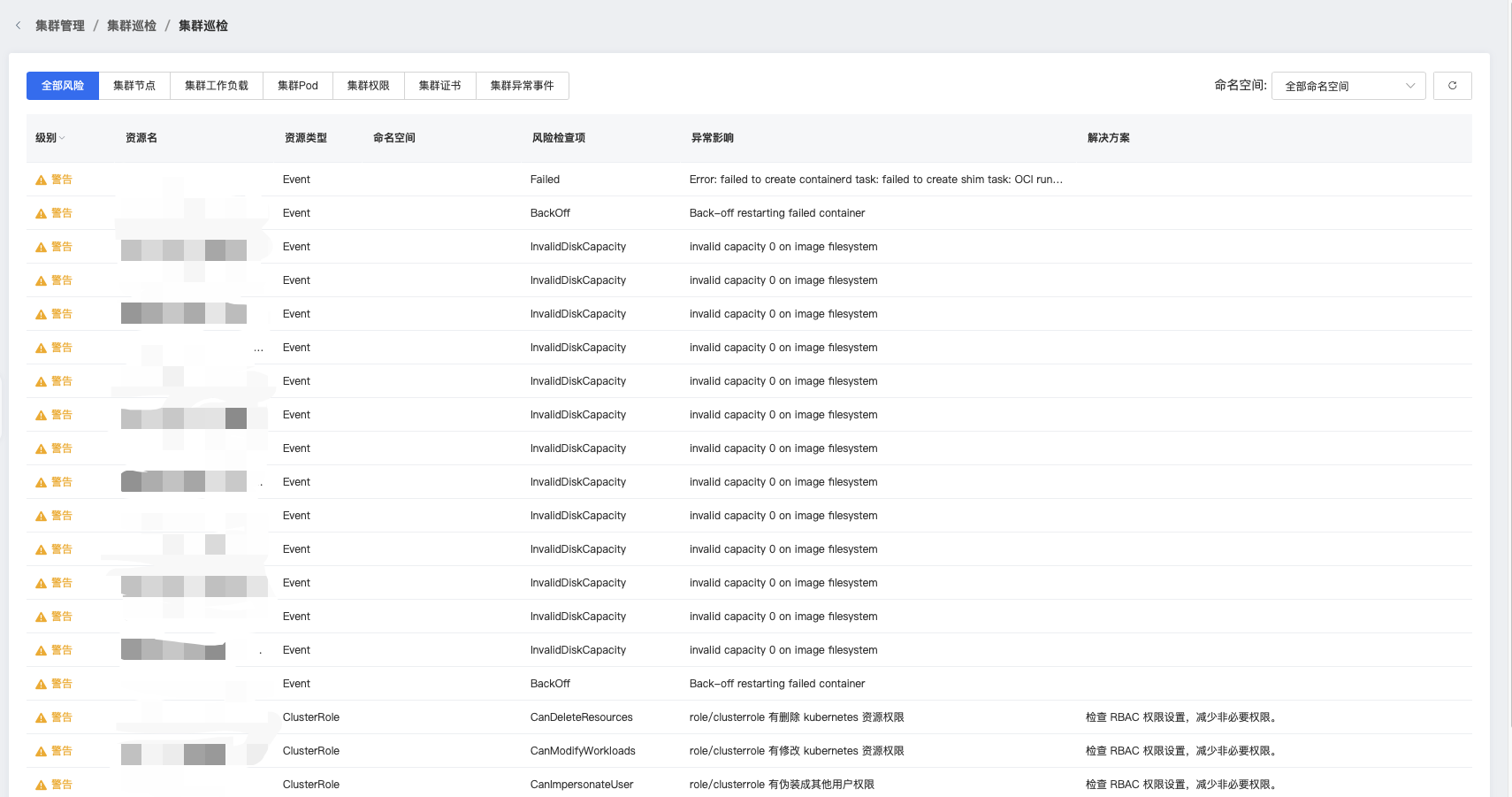Click the 集群巡检 middle breadcrumb link
The width and height of the screenshot is (1512, 797).
pyautogui.click(x=132, y=26)
